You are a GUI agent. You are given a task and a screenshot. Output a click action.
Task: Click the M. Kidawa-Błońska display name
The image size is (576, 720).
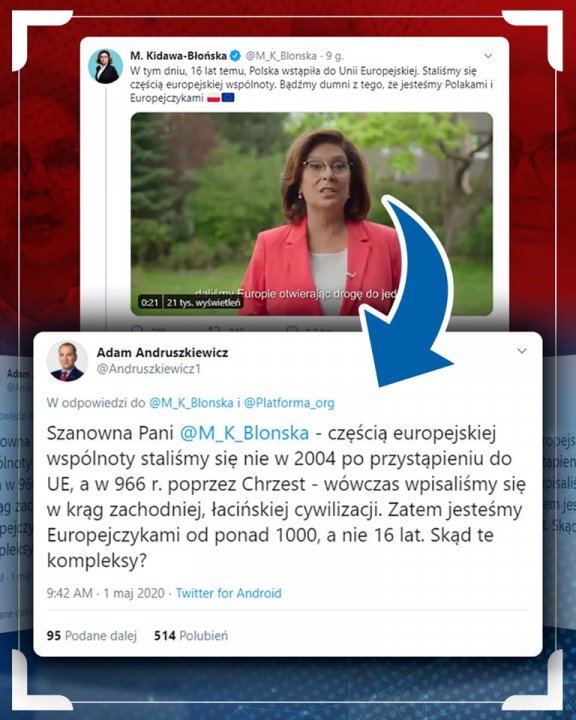click(178, 56)
